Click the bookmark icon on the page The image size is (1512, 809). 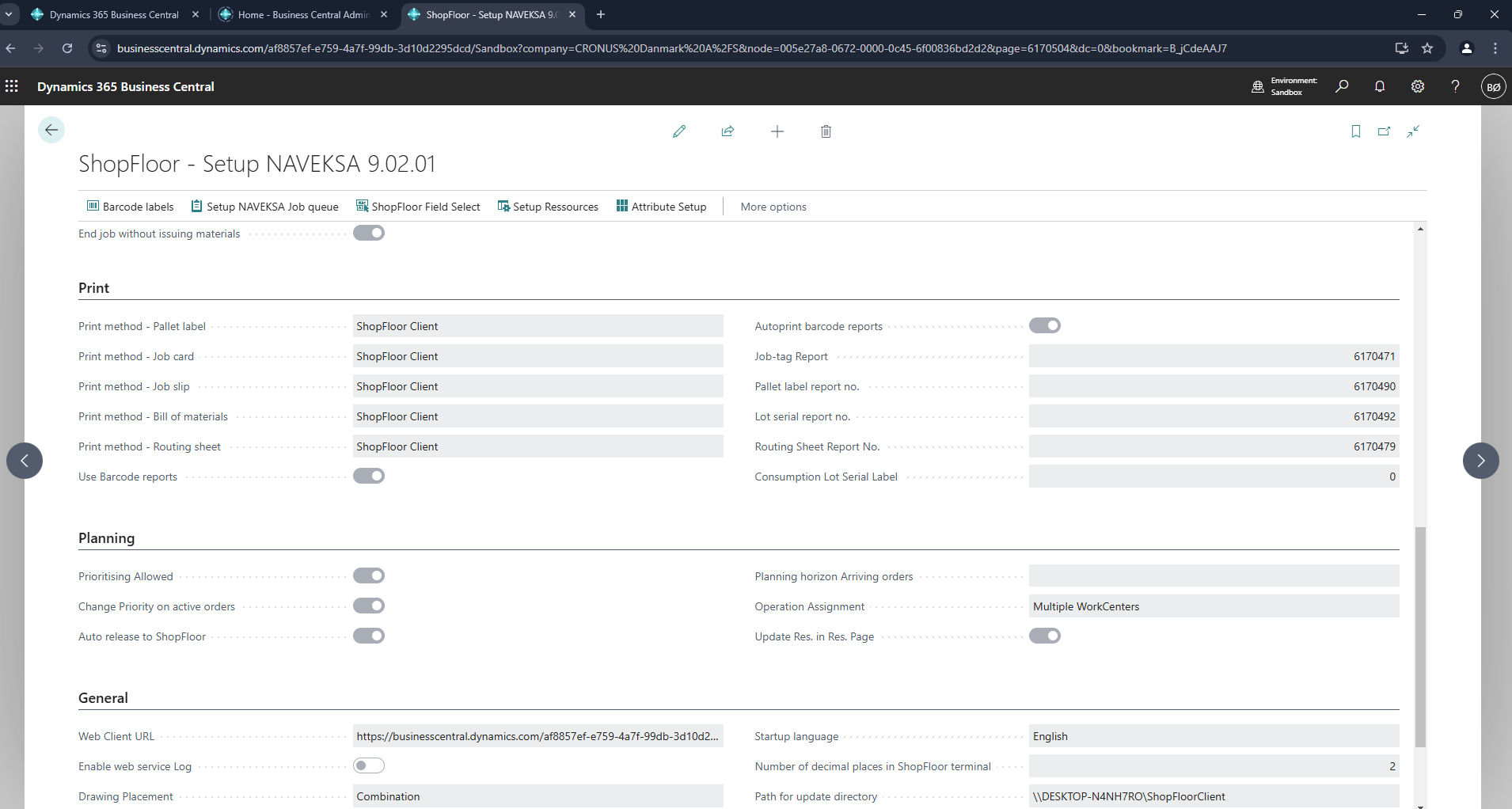tap(1356, 131)
